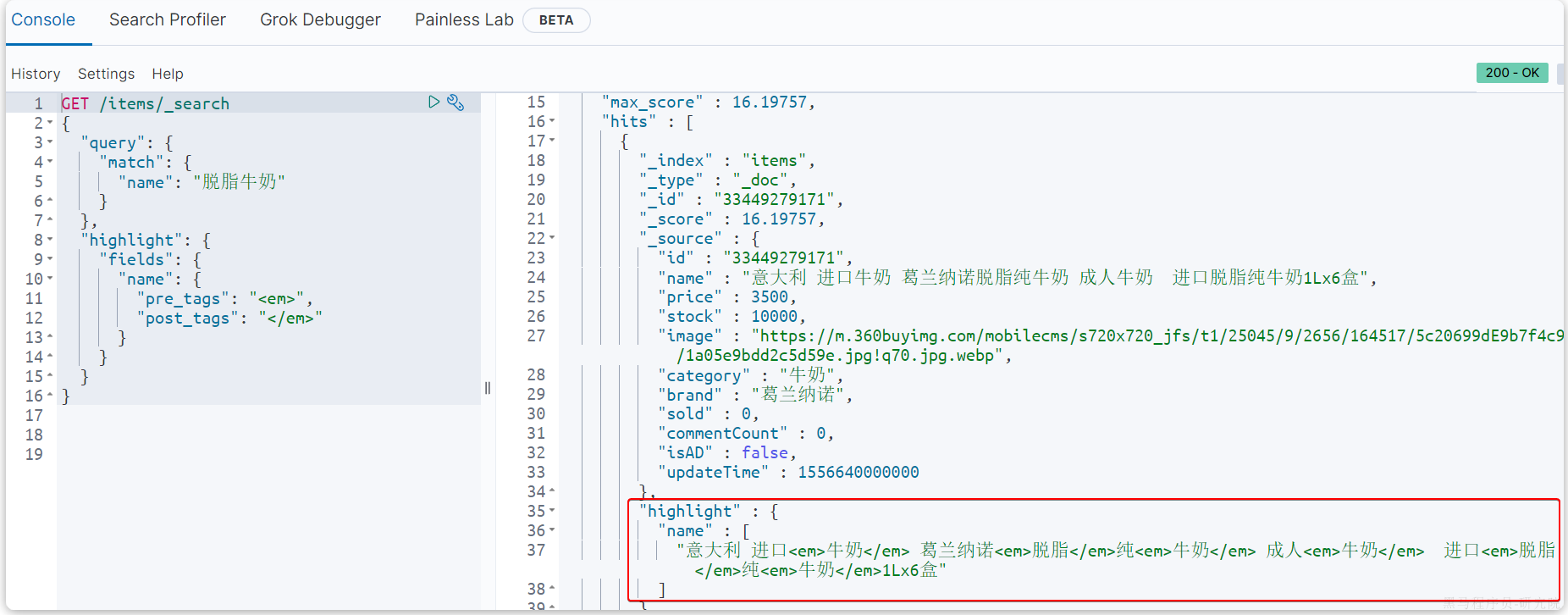Collapse the "match" block fold arrow in request editor
This screenshot has width=1568, height=615.
point(50,162)
